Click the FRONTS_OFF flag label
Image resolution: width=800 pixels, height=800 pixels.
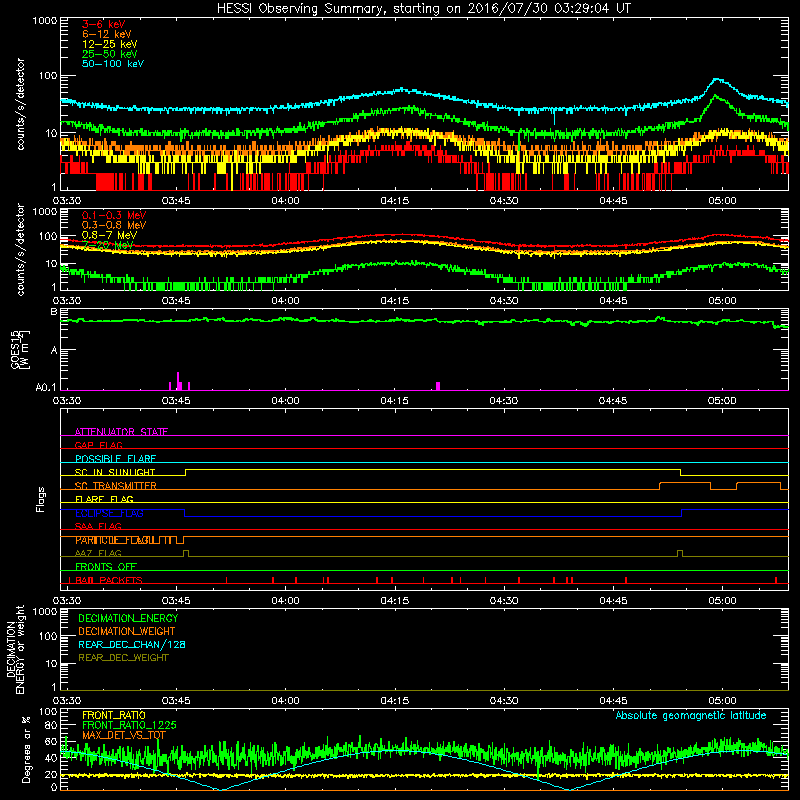(x=106, y=567)
